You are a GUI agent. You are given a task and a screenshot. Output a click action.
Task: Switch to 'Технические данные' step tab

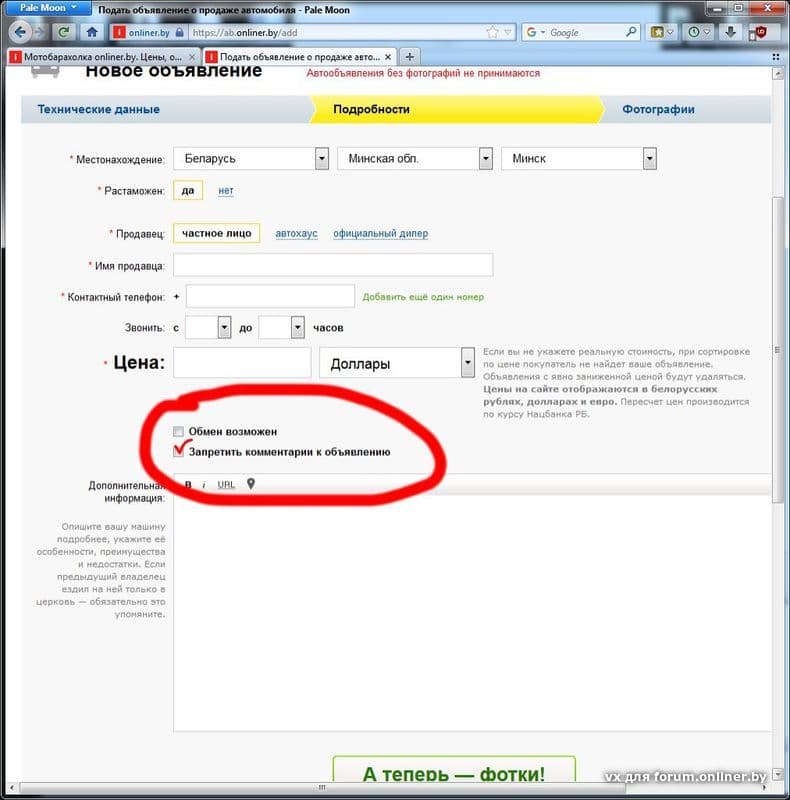tap(98, 109)
